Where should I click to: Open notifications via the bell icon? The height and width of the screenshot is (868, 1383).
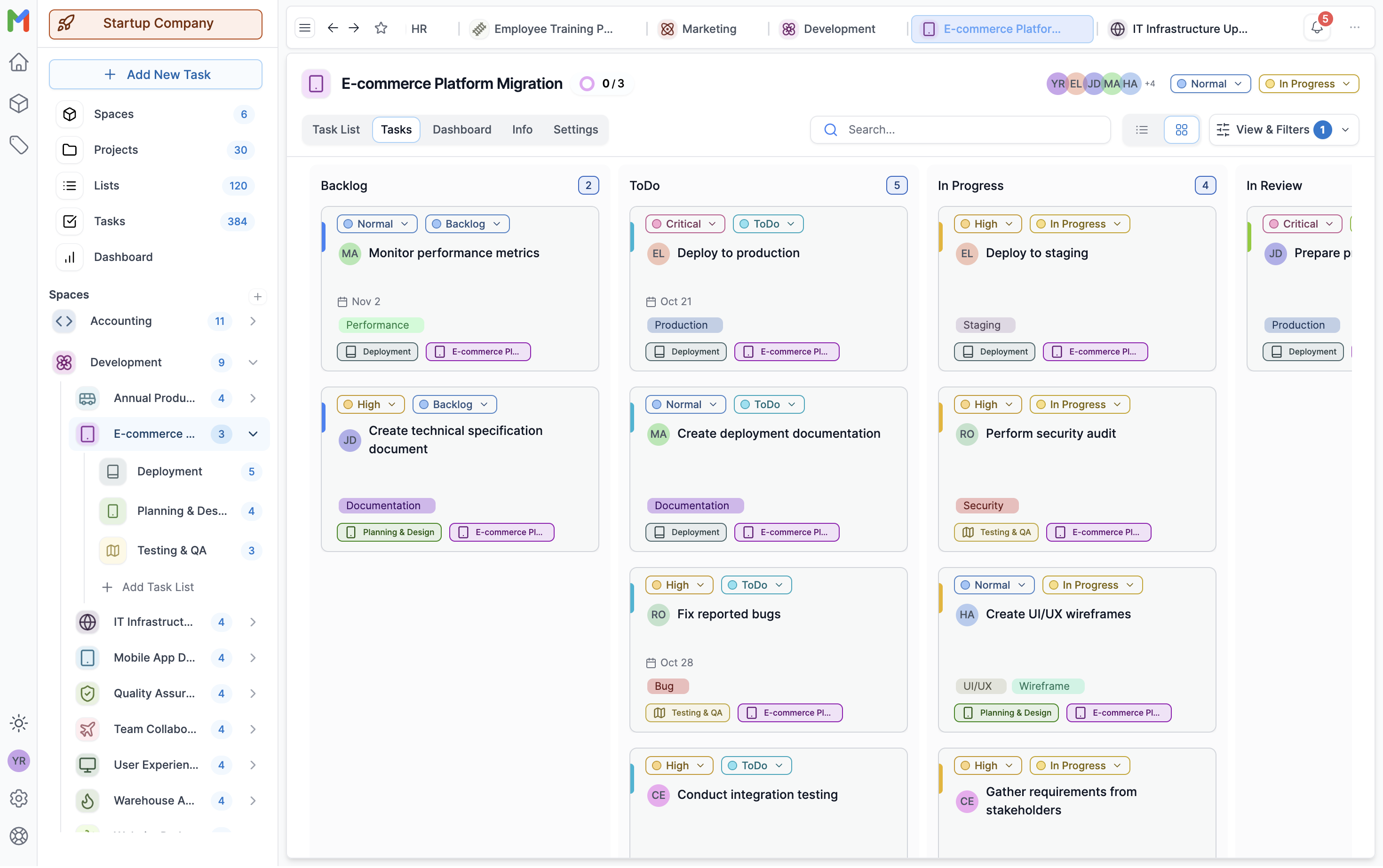tap(1316, 27)
